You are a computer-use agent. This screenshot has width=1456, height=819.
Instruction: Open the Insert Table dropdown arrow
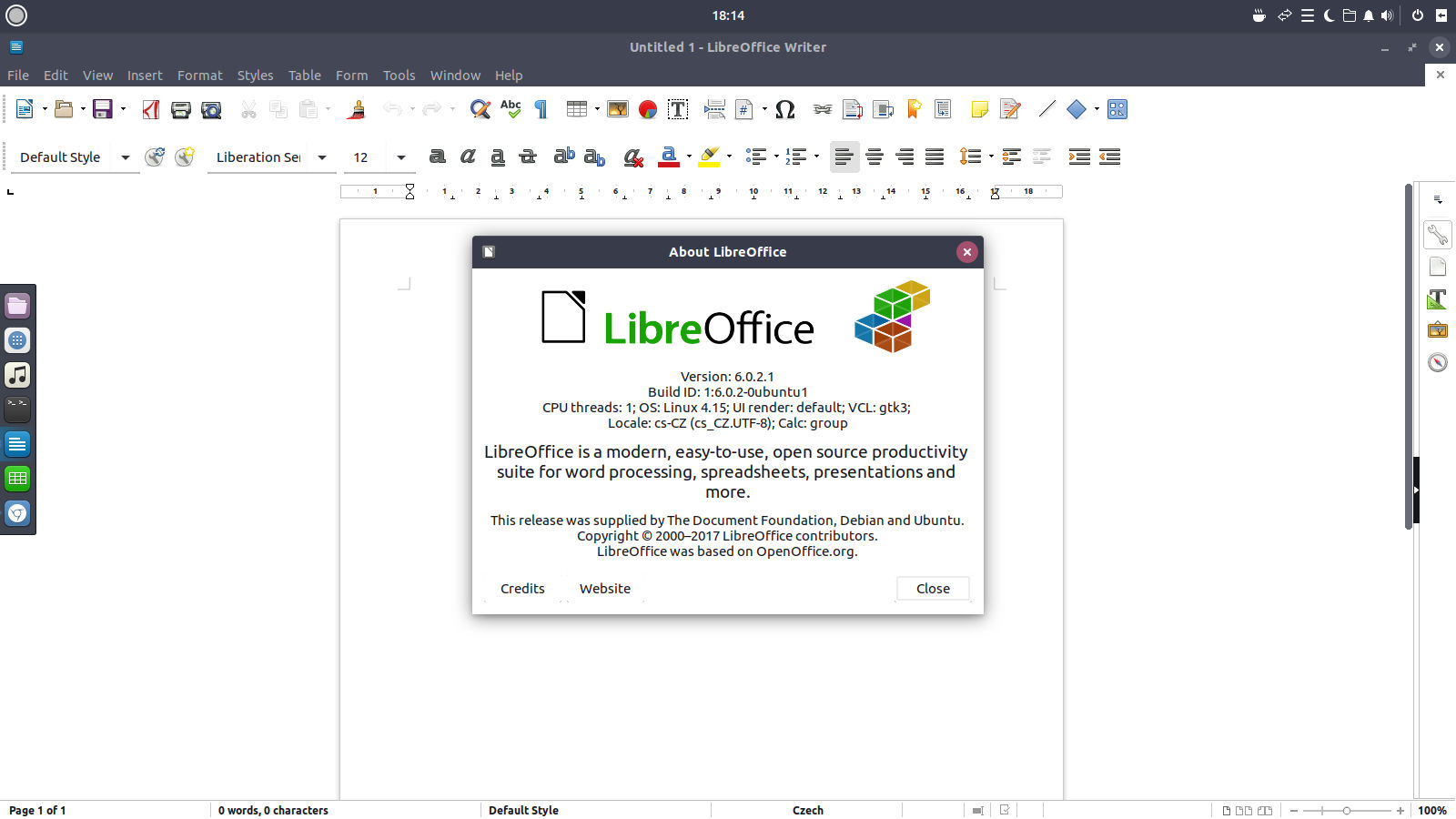pos(597,109)
